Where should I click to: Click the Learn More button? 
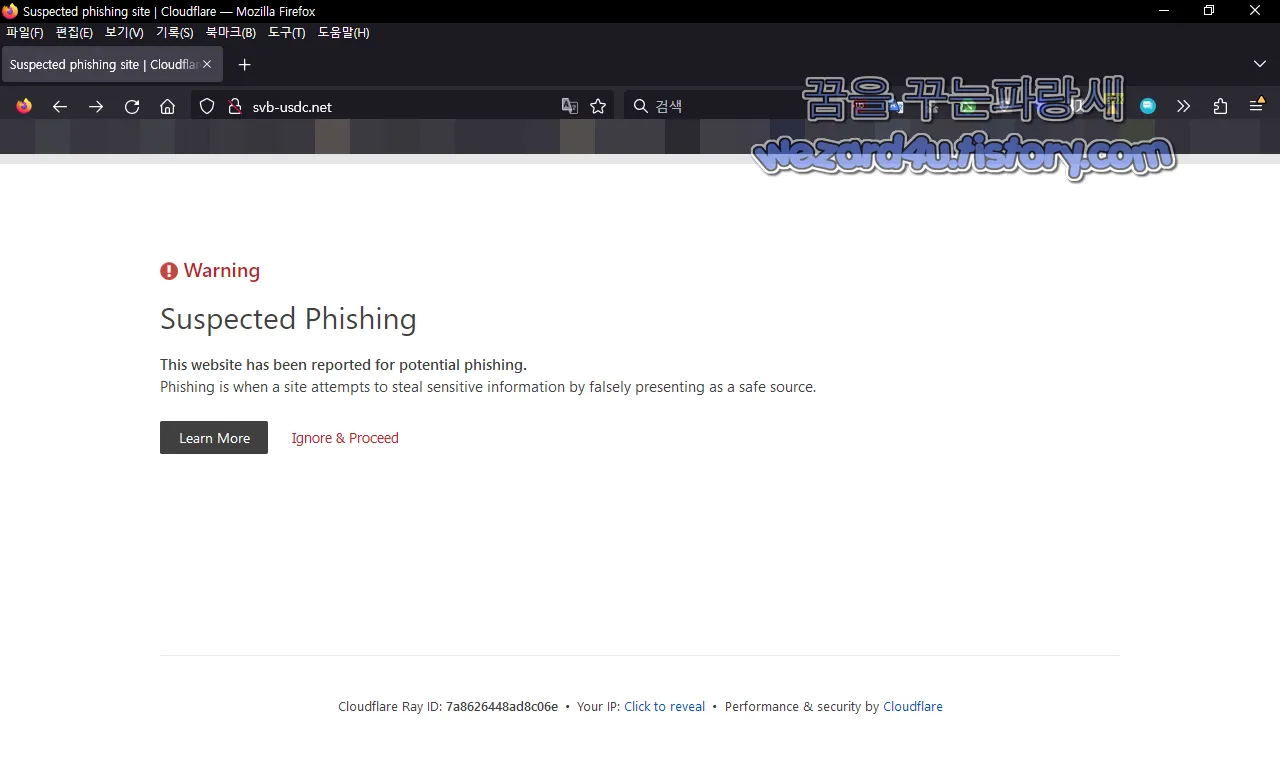tap(214, 438)
